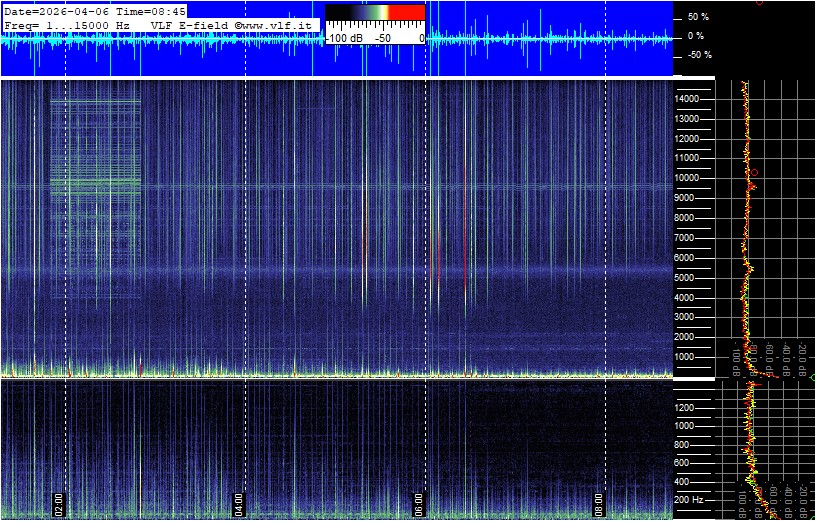Viewport: 816px width, 521px height.
Task: Click the 10000 frequency axis label
Action: [x=687, y=178]
